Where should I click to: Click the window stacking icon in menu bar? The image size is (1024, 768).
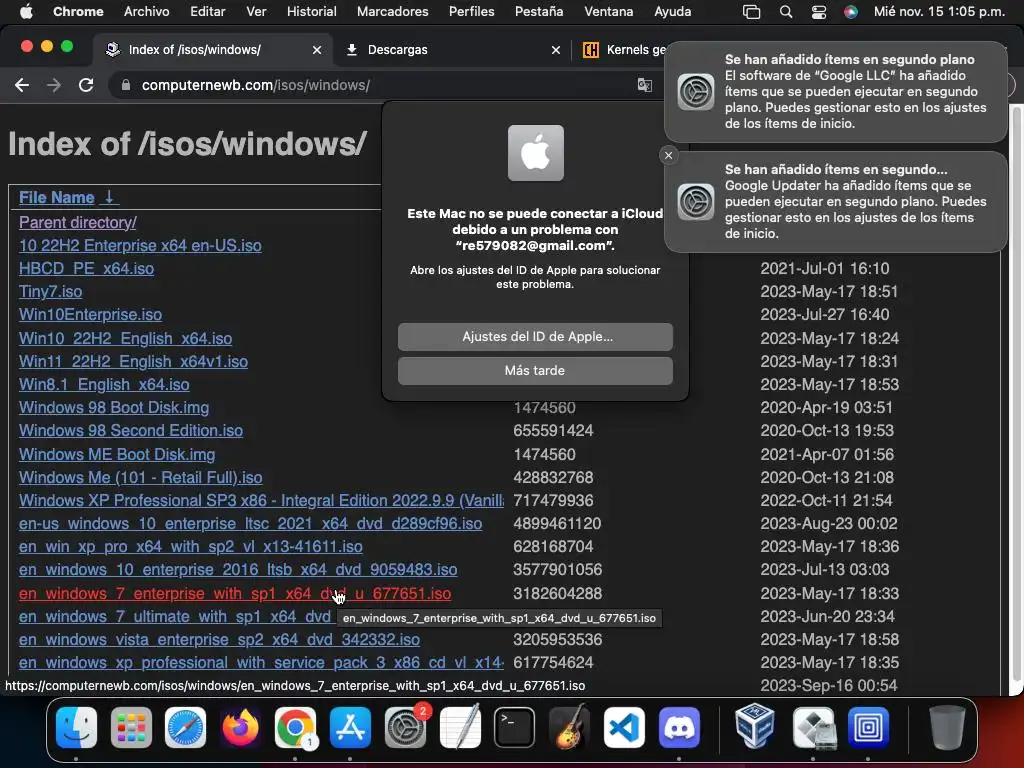coord(752,12)
